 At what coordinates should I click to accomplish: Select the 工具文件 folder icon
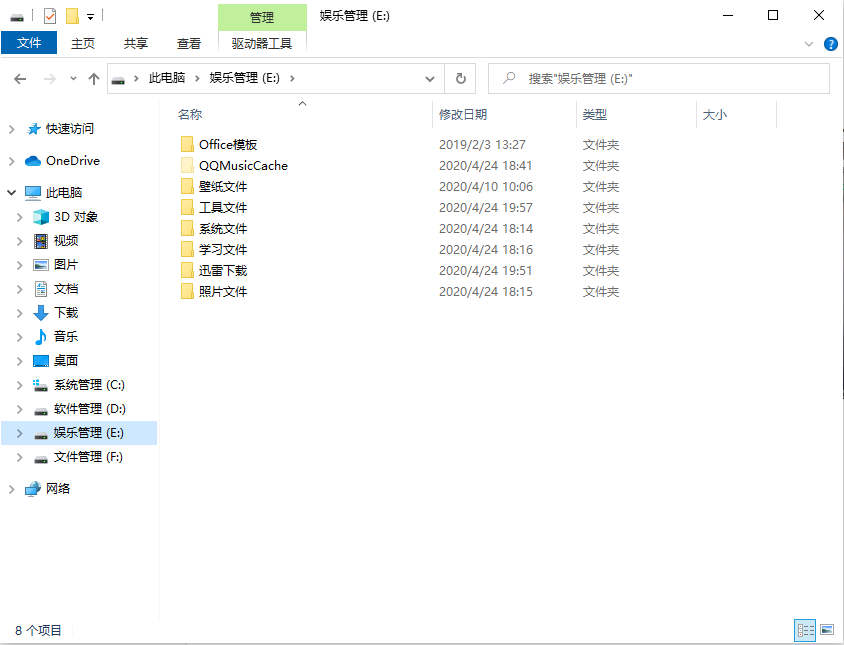pyautogui.click(x=187, y=207)
